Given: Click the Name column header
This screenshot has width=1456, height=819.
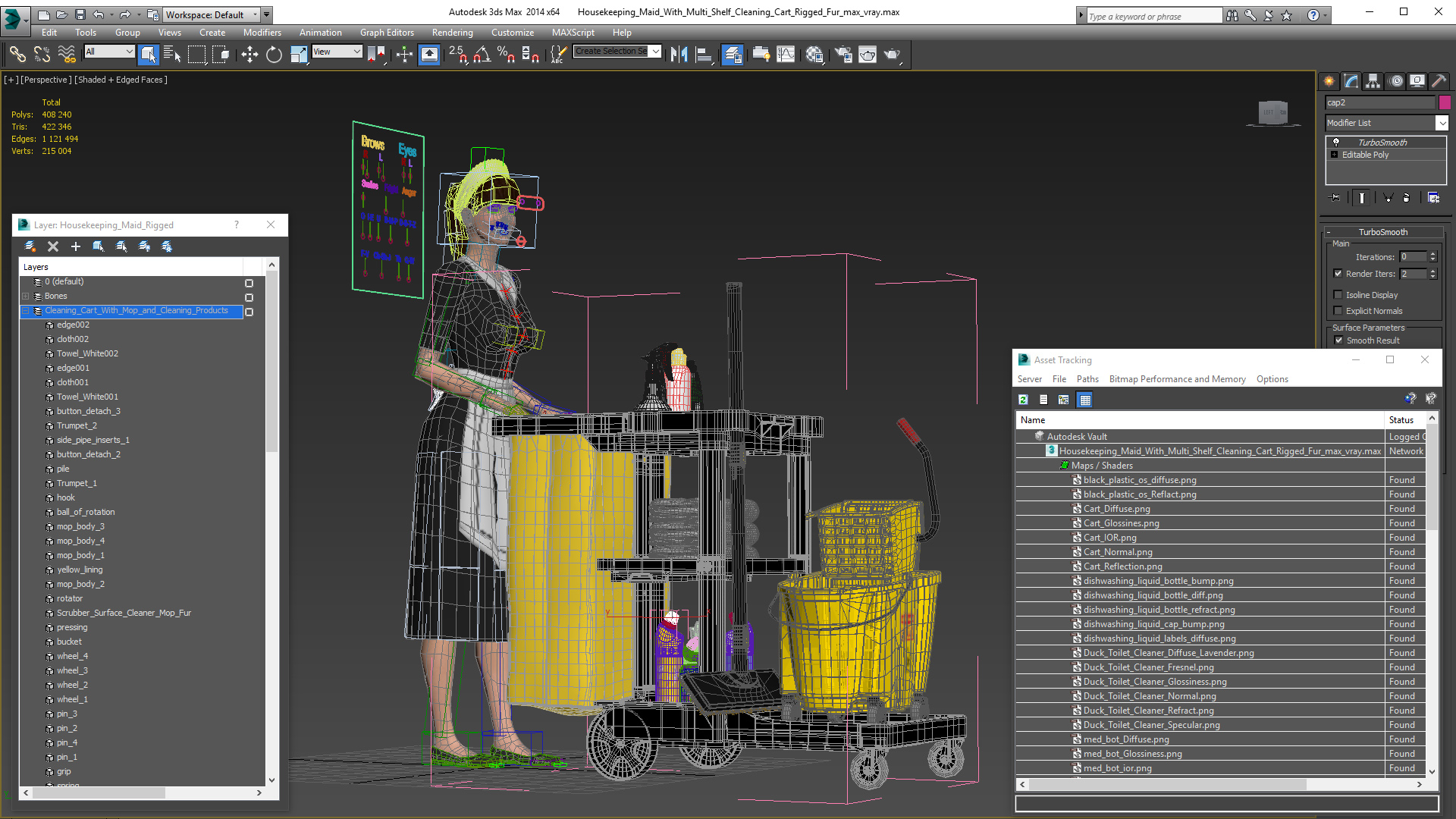Looking at the screenshot, I should click(1200, 420).
